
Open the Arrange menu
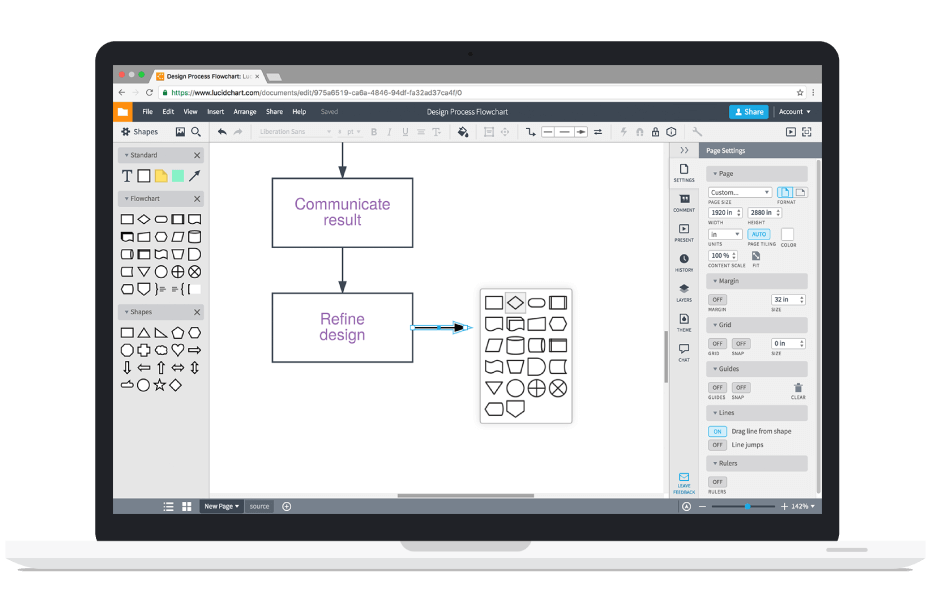(245, 112)
